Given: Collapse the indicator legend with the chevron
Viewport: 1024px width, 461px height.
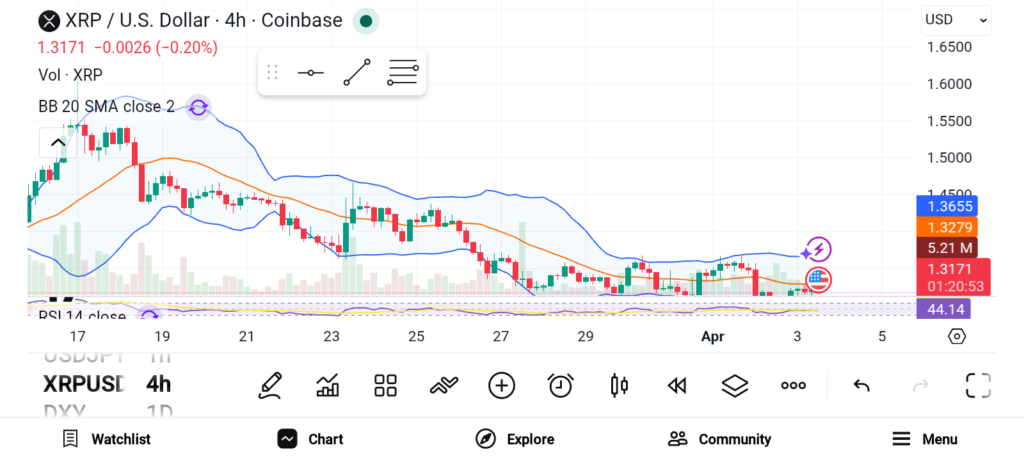Looking at the screenshot, I should [58, 143].
